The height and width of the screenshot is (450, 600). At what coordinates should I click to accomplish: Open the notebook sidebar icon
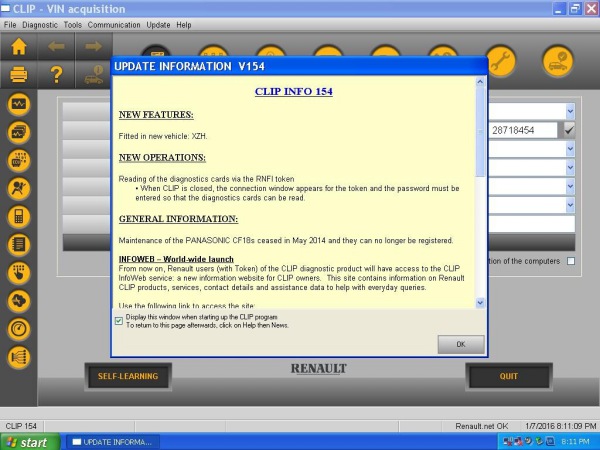coord(19,245)
